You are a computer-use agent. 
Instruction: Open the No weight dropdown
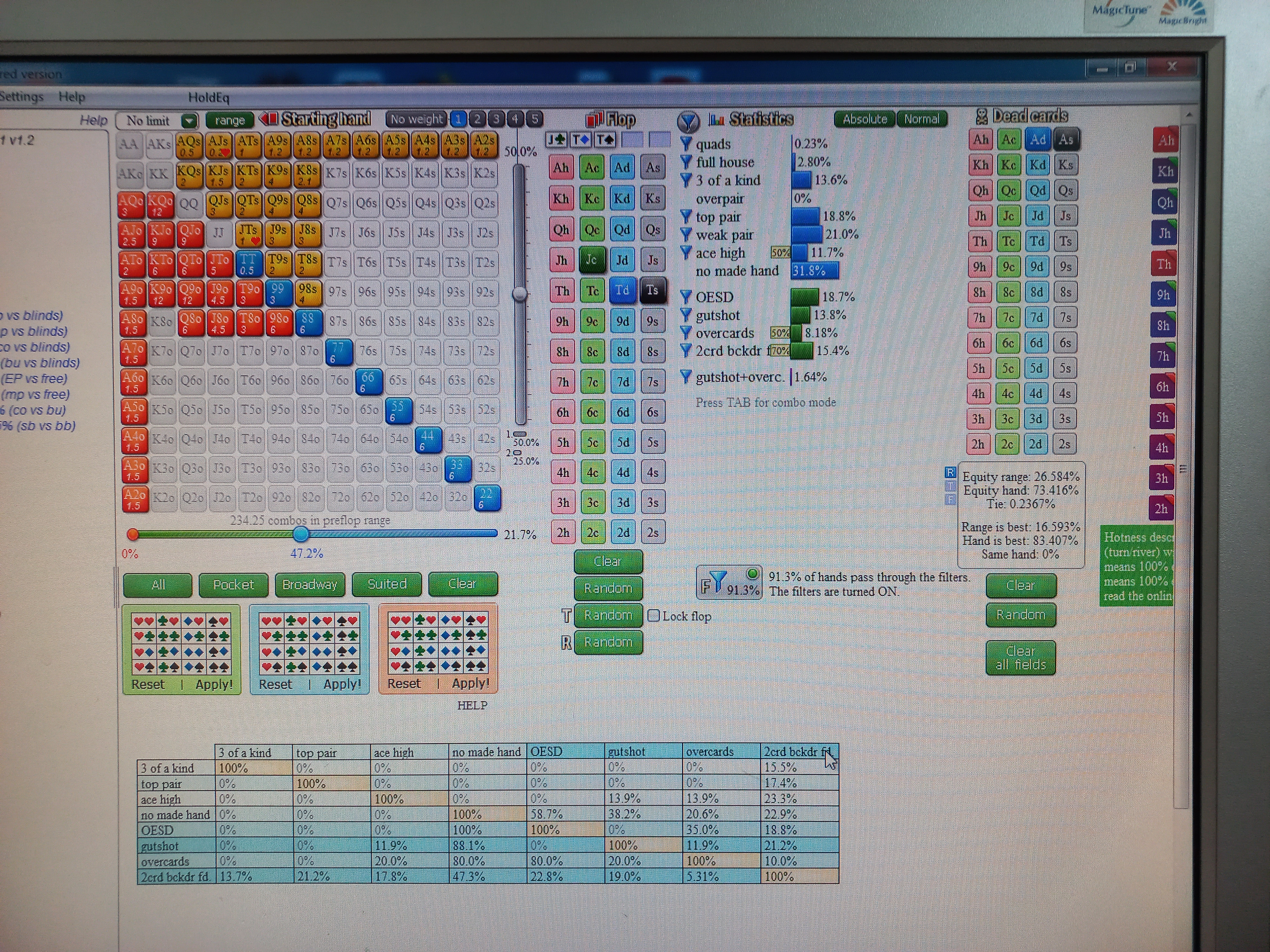click(x=416, y=119)
